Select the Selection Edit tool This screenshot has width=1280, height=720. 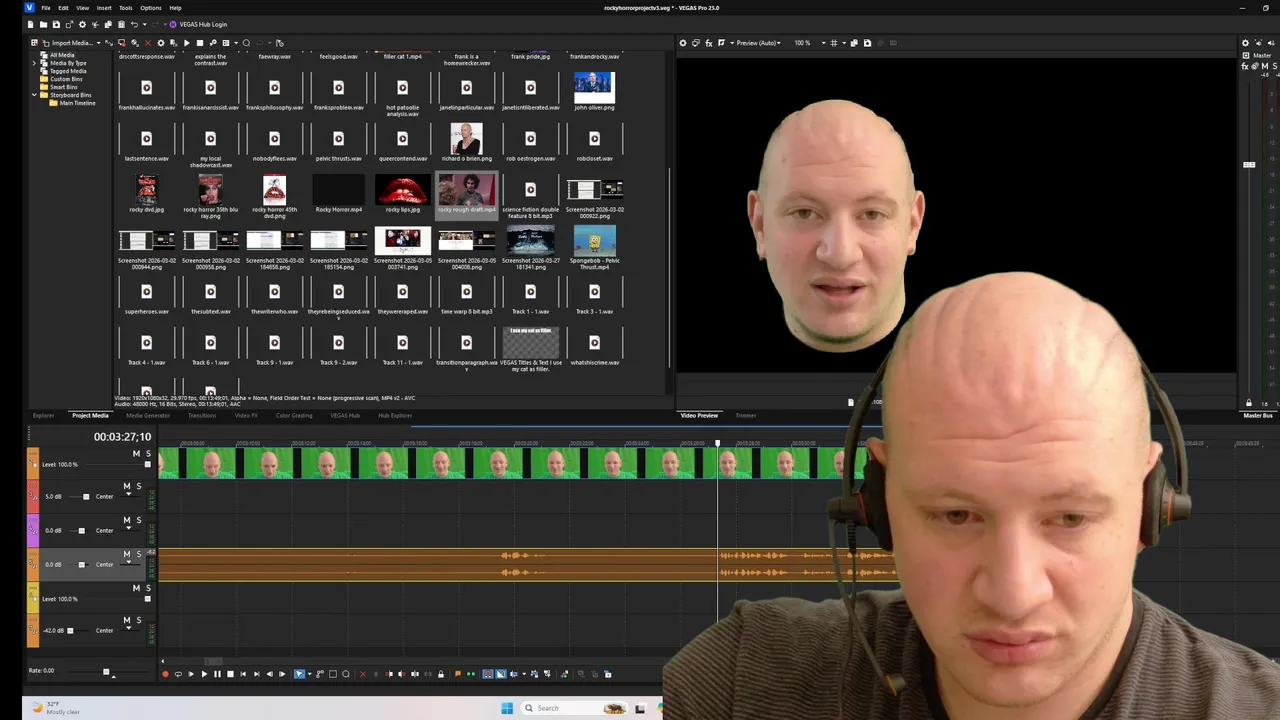(332, 674)
